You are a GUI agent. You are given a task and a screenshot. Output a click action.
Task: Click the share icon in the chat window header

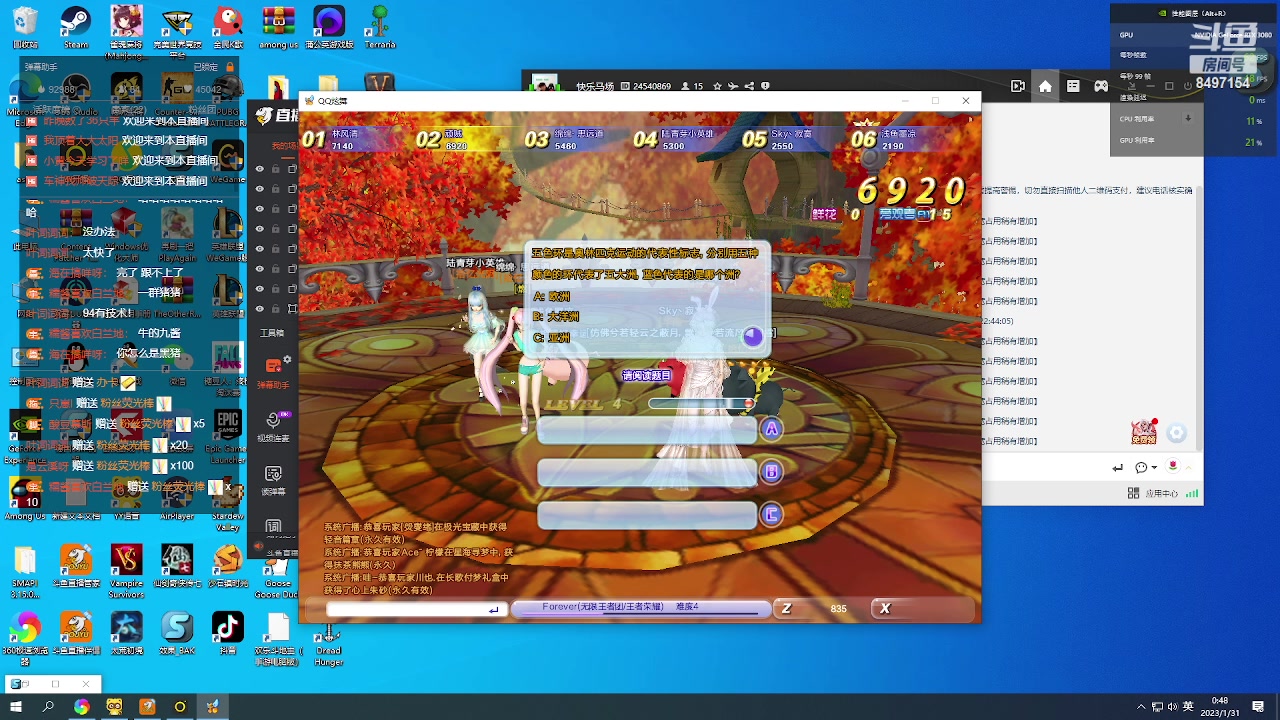coord(748,86)
